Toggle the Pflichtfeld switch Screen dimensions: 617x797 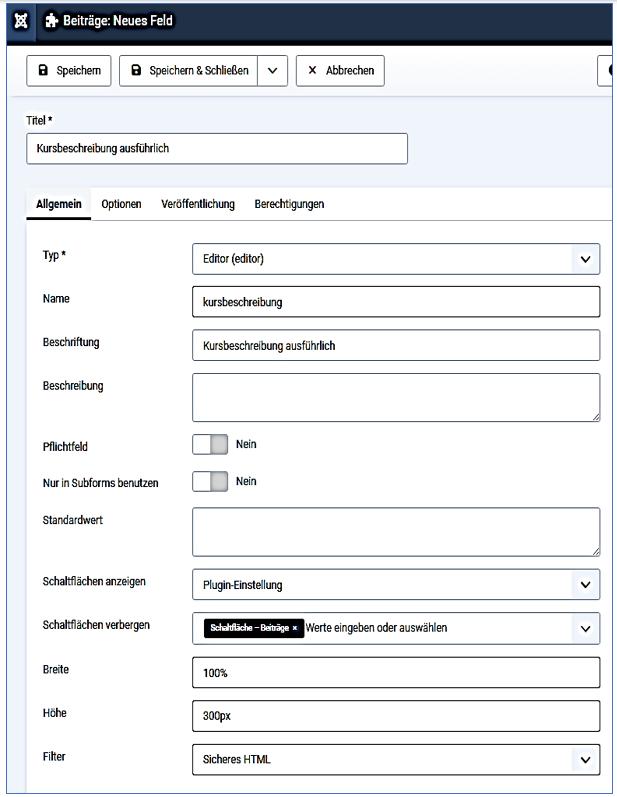point(210,444)
